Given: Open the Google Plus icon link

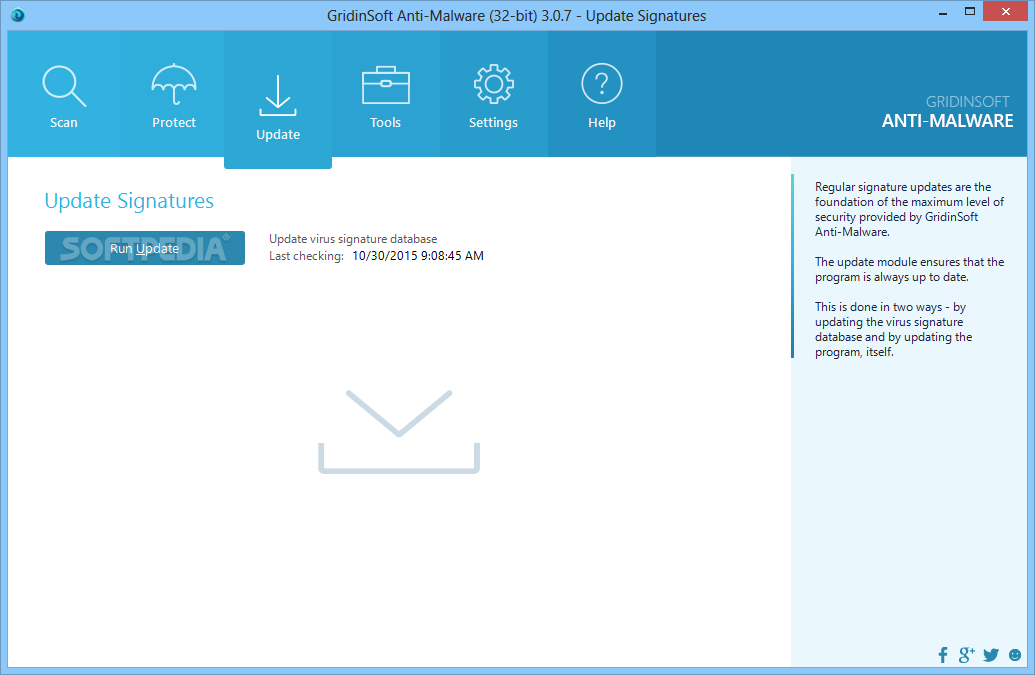Looking at the screenshot, I should pyautogui.click(x=966, y=655).
